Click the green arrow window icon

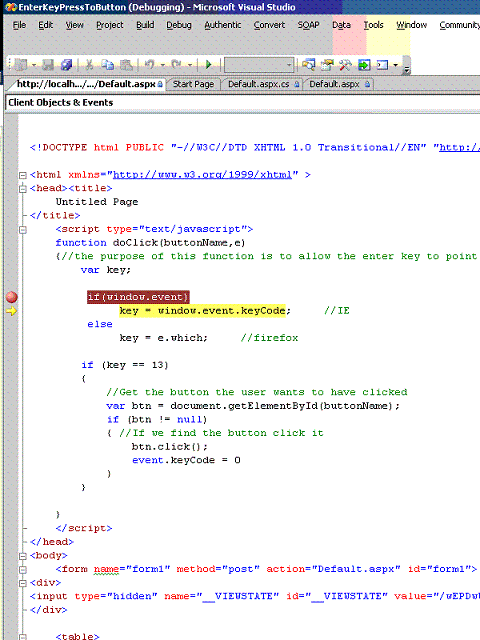click(x=364, y=64)
